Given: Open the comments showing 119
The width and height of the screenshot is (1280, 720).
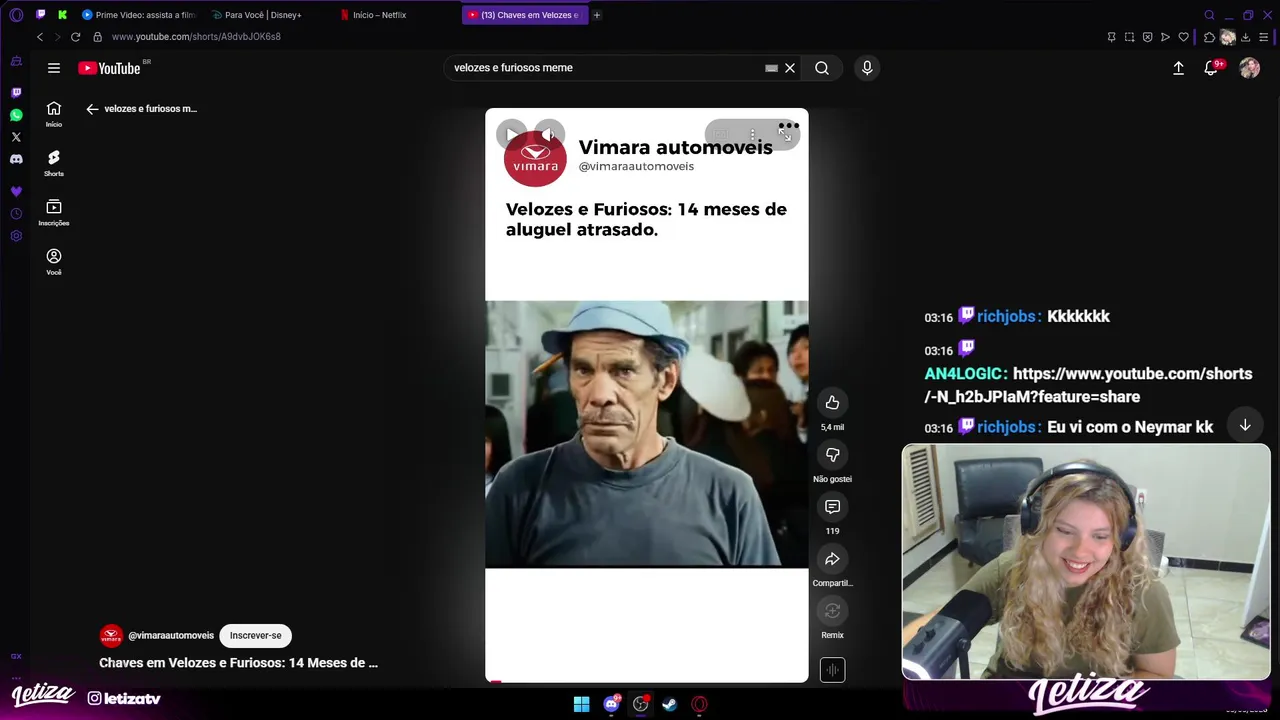Looking at the screenshot, I should [832, 506].
